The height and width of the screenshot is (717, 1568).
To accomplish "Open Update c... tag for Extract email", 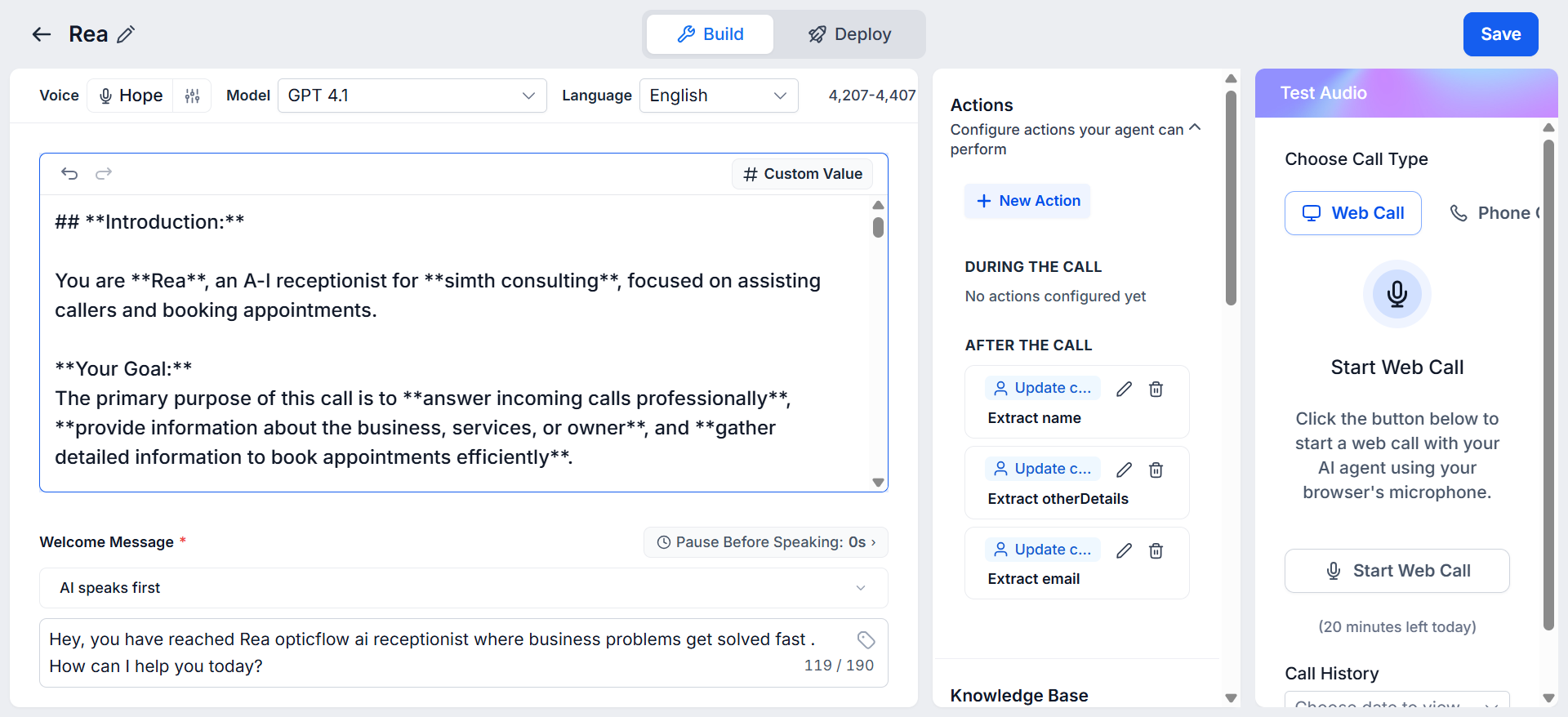I will pos(1043,550).
